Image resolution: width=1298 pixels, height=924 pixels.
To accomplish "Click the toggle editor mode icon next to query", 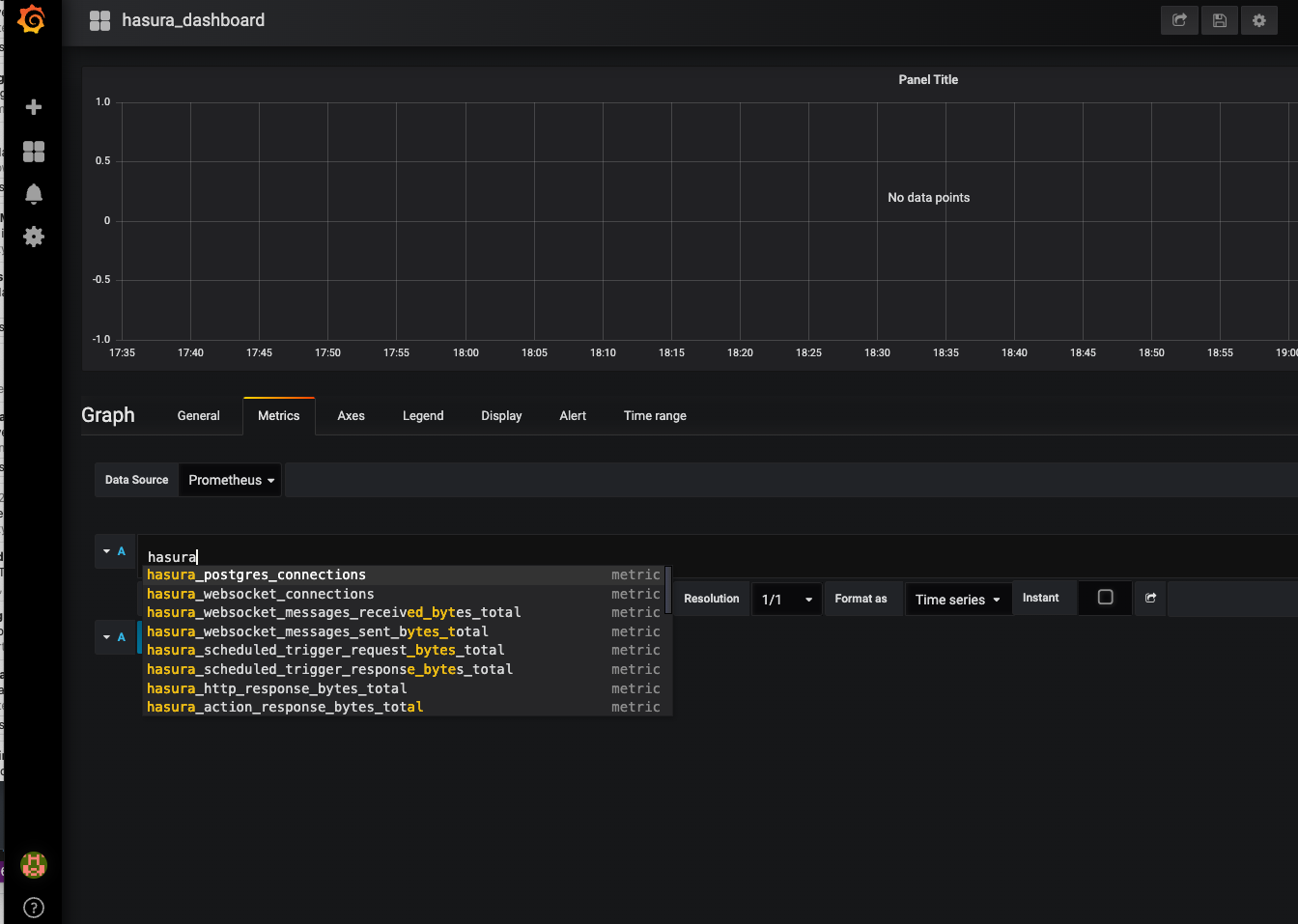I will coord(1149,598).
